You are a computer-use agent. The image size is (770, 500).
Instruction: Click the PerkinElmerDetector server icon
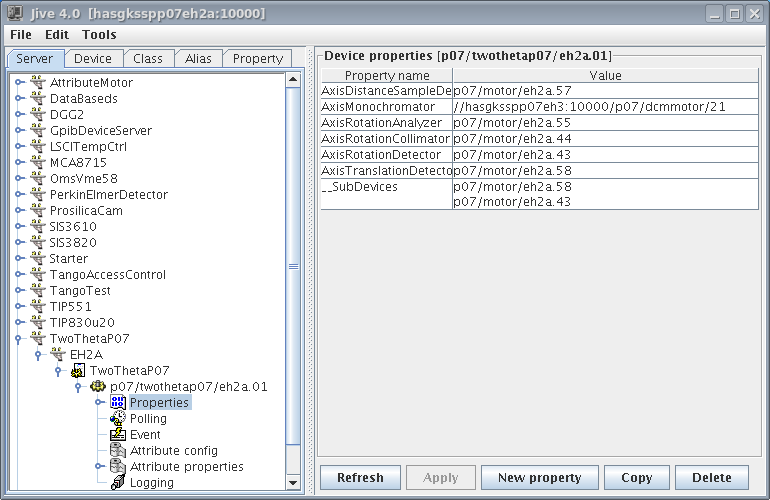(x=38, y=194)
